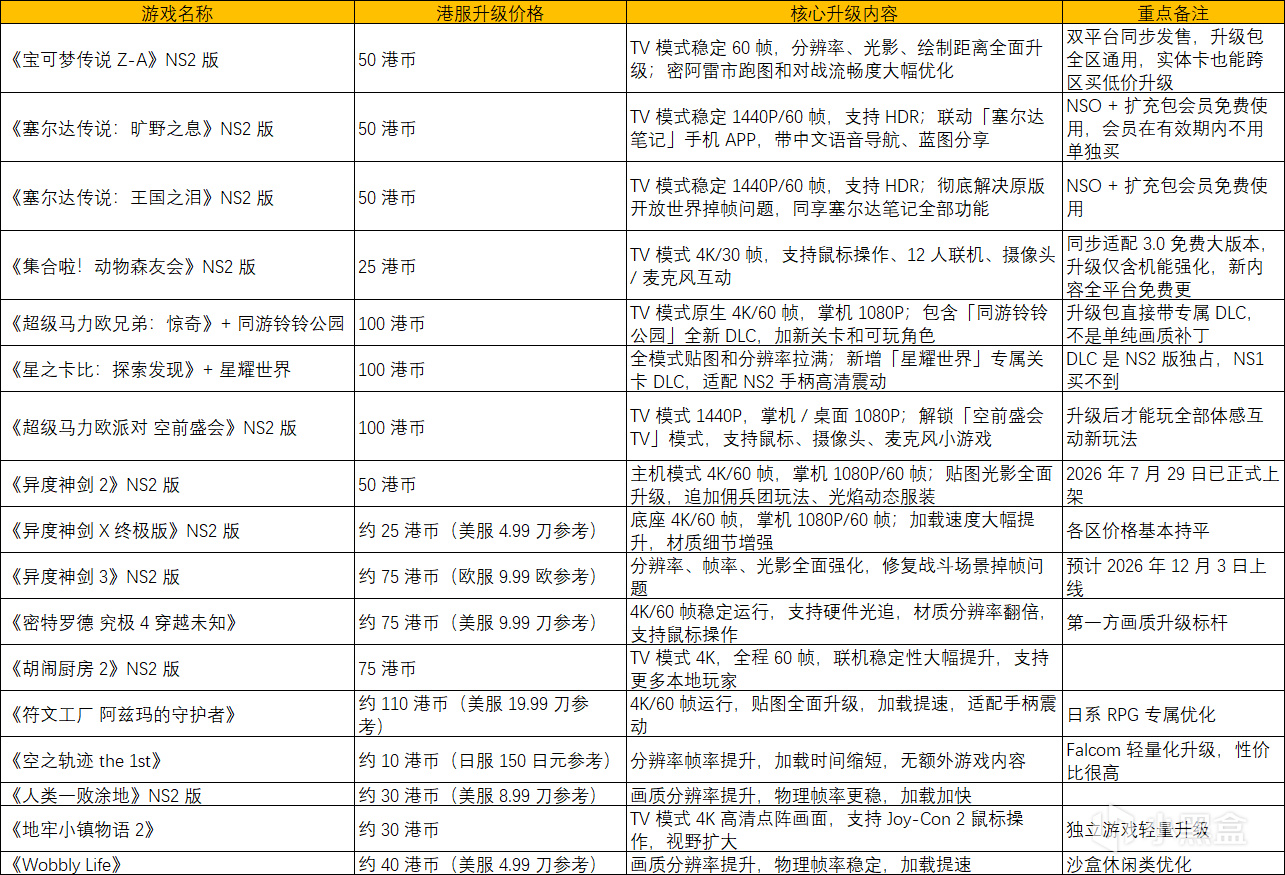Select the upgrade content mentioning "加新关卡和可玩角色"

(845, 323)
